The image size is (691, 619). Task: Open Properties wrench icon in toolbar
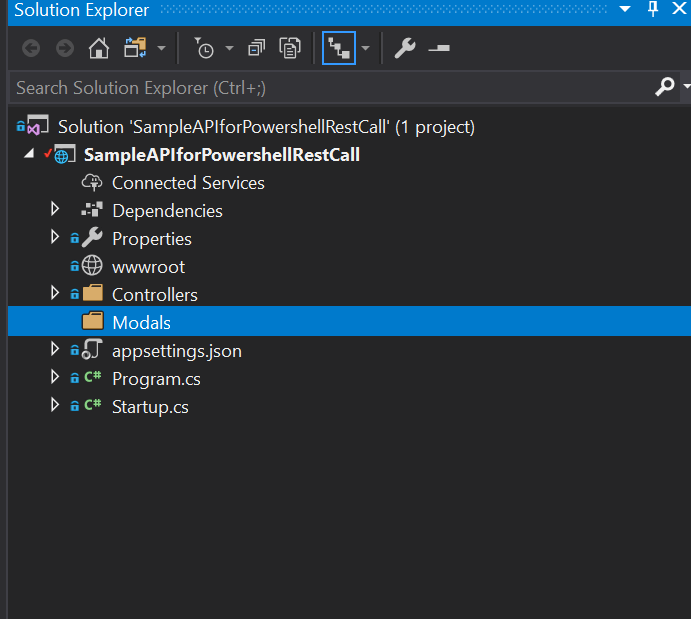pos(405,48)
